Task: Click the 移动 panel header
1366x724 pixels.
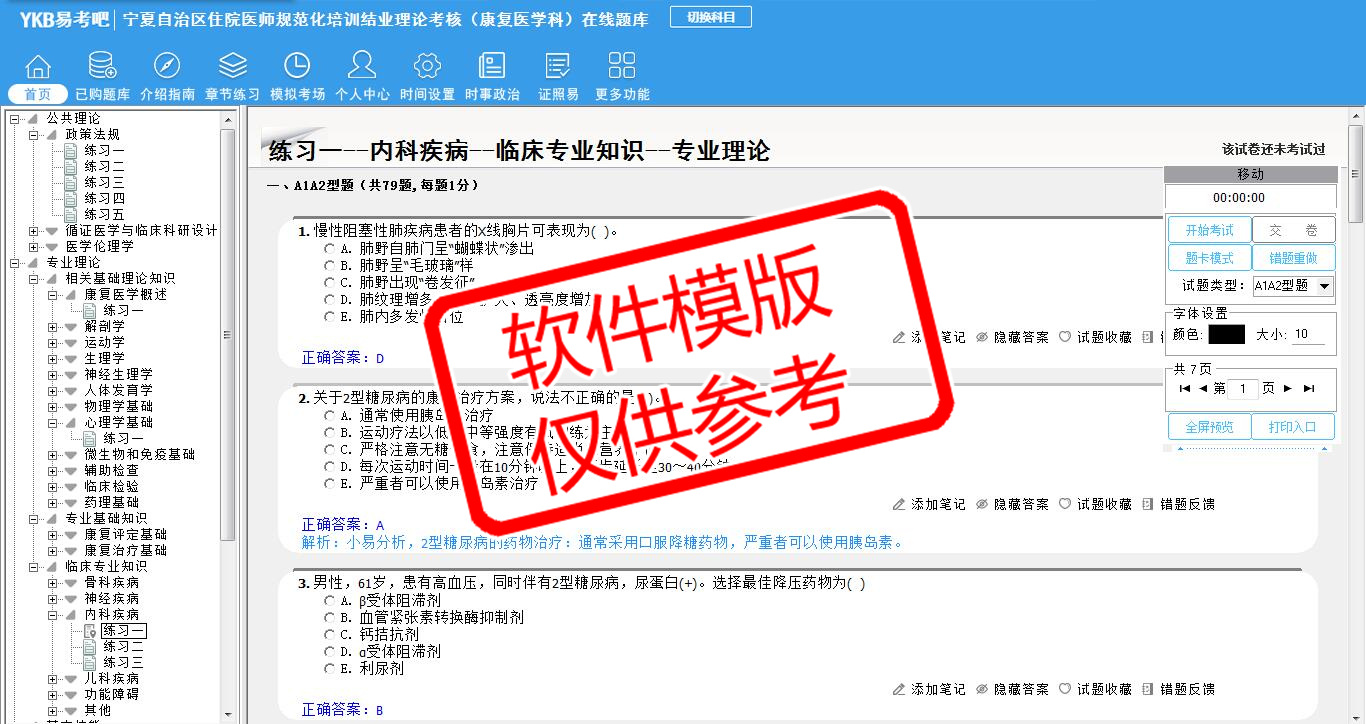Action: [x=1251, y=174]
